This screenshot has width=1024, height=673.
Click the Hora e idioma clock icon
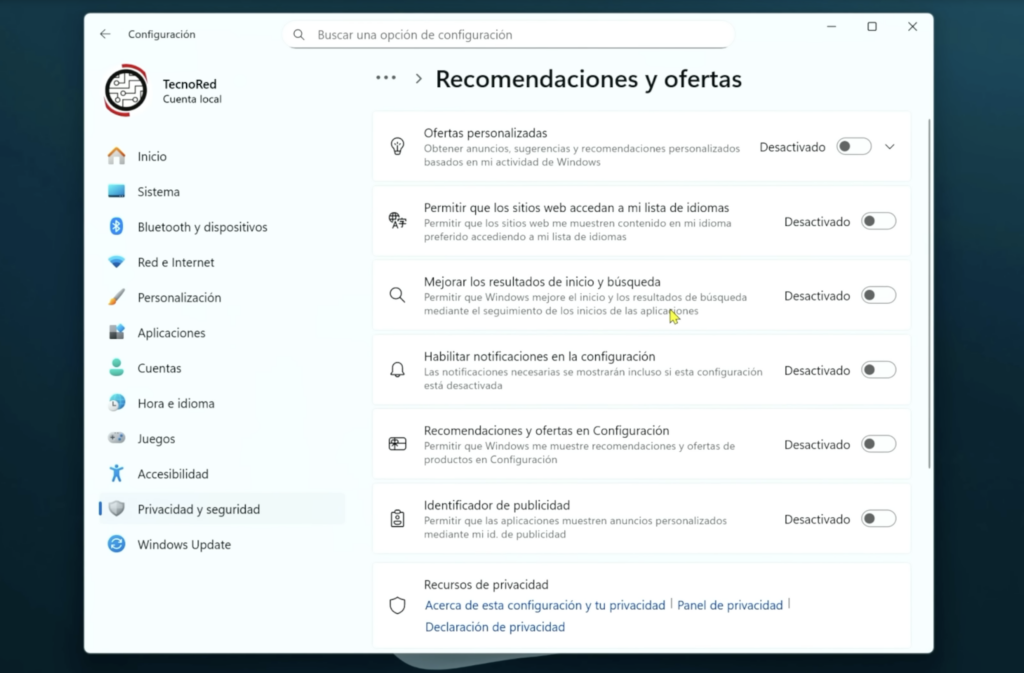(116, 403)
